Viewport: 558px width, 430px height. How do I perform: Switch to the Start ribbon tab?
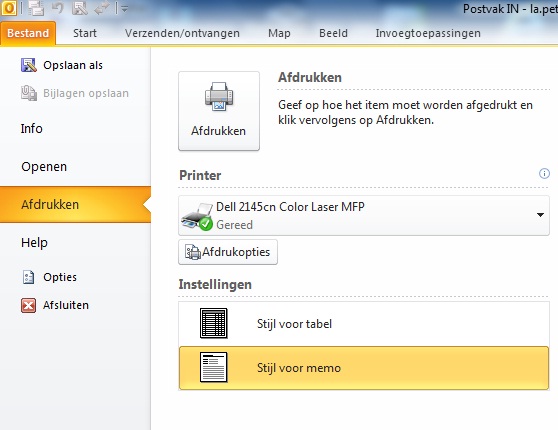pos(85,33)
